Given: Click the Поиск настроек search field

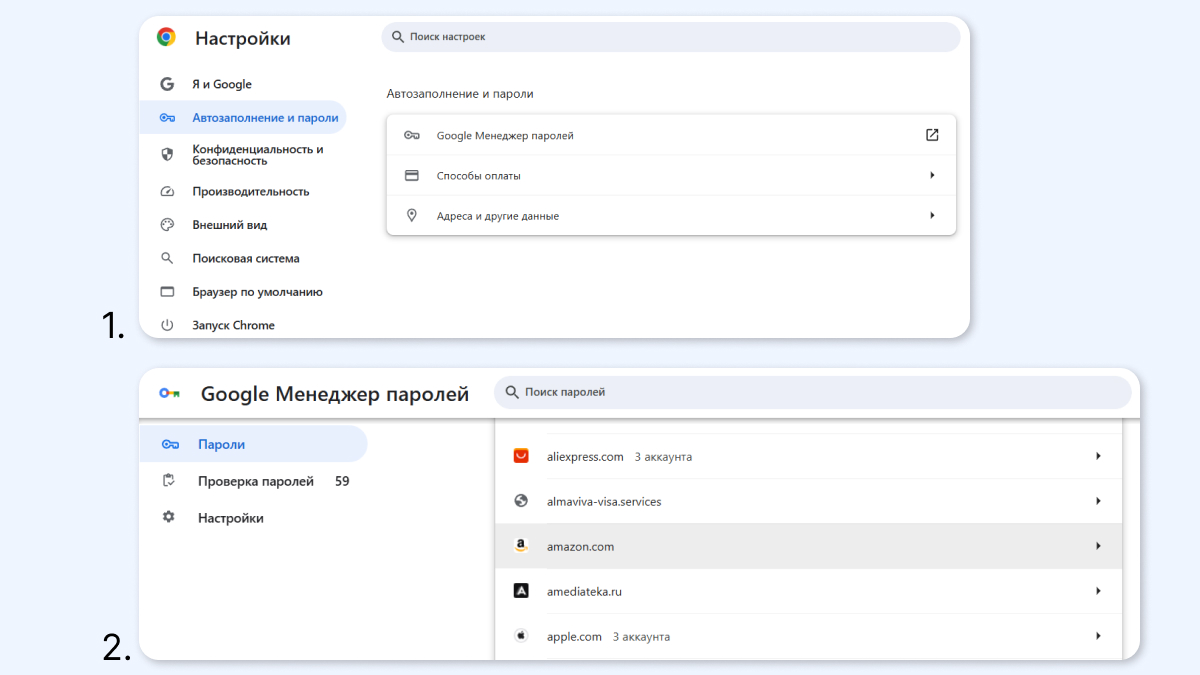Looking at the screenshot, I should (x=671, y=37).
